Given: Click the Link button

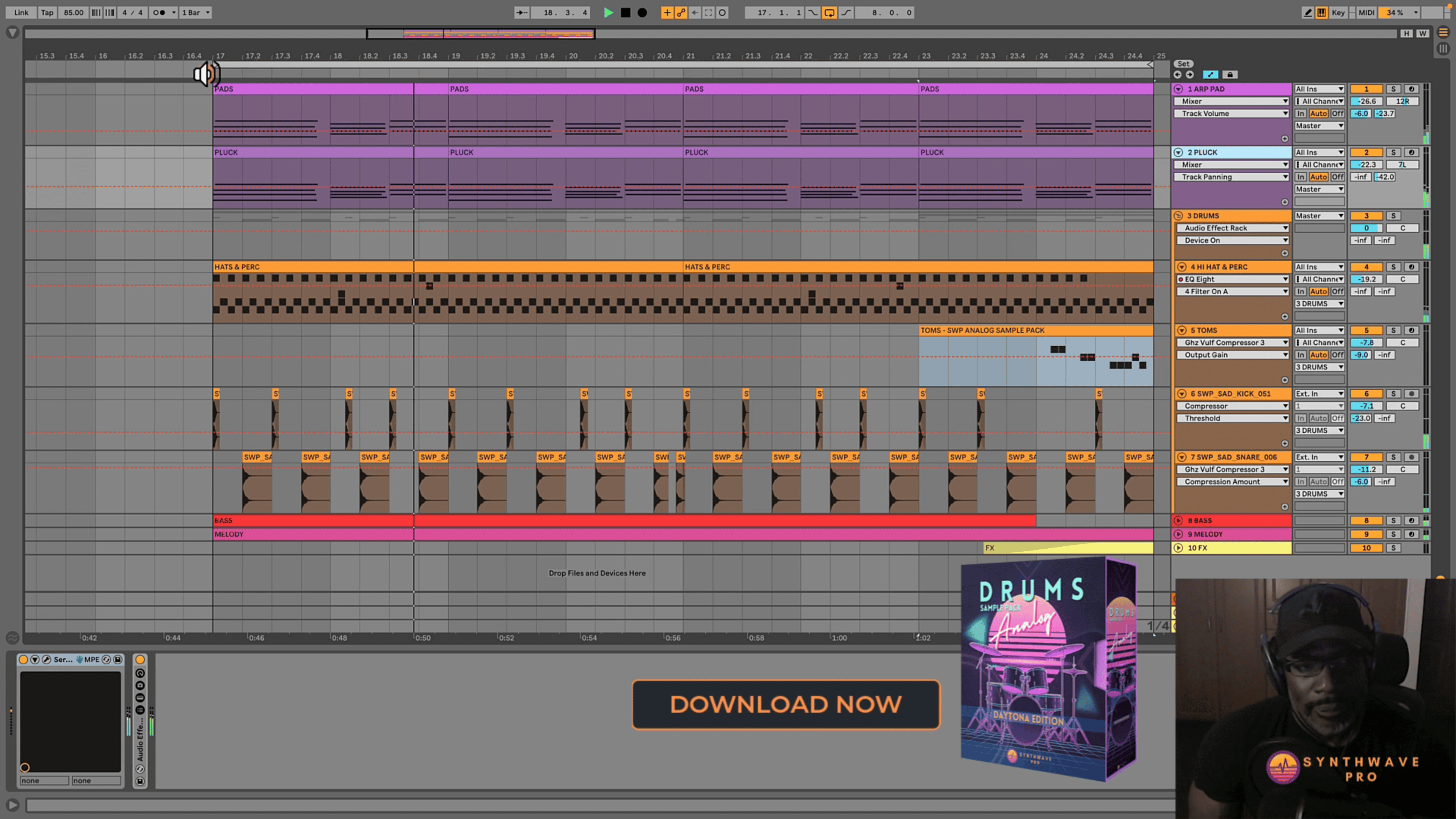Looking at the screenshot, I should tap(22, 13).
